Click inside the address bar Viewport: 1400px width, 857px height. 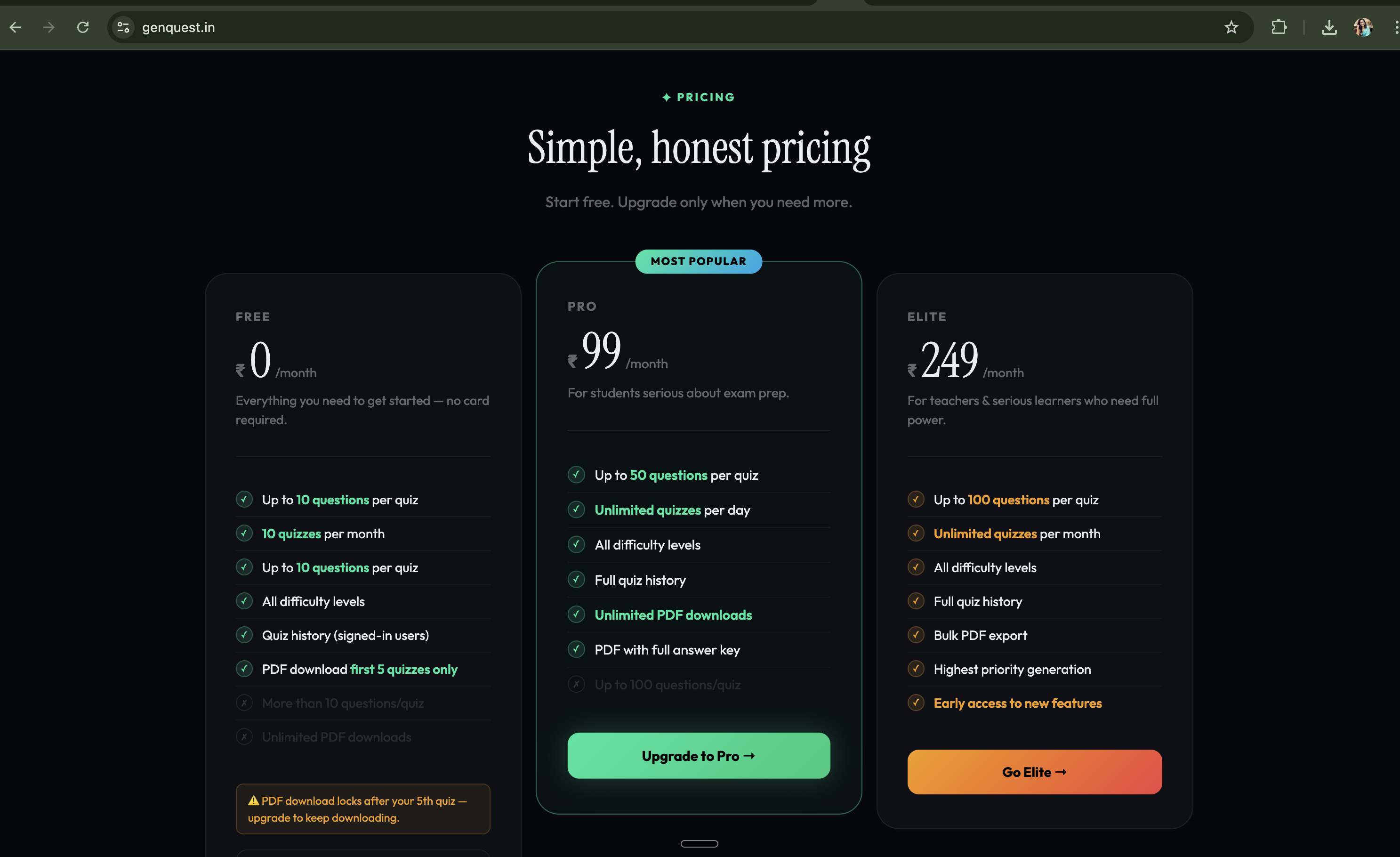click(x=398, y=27)
